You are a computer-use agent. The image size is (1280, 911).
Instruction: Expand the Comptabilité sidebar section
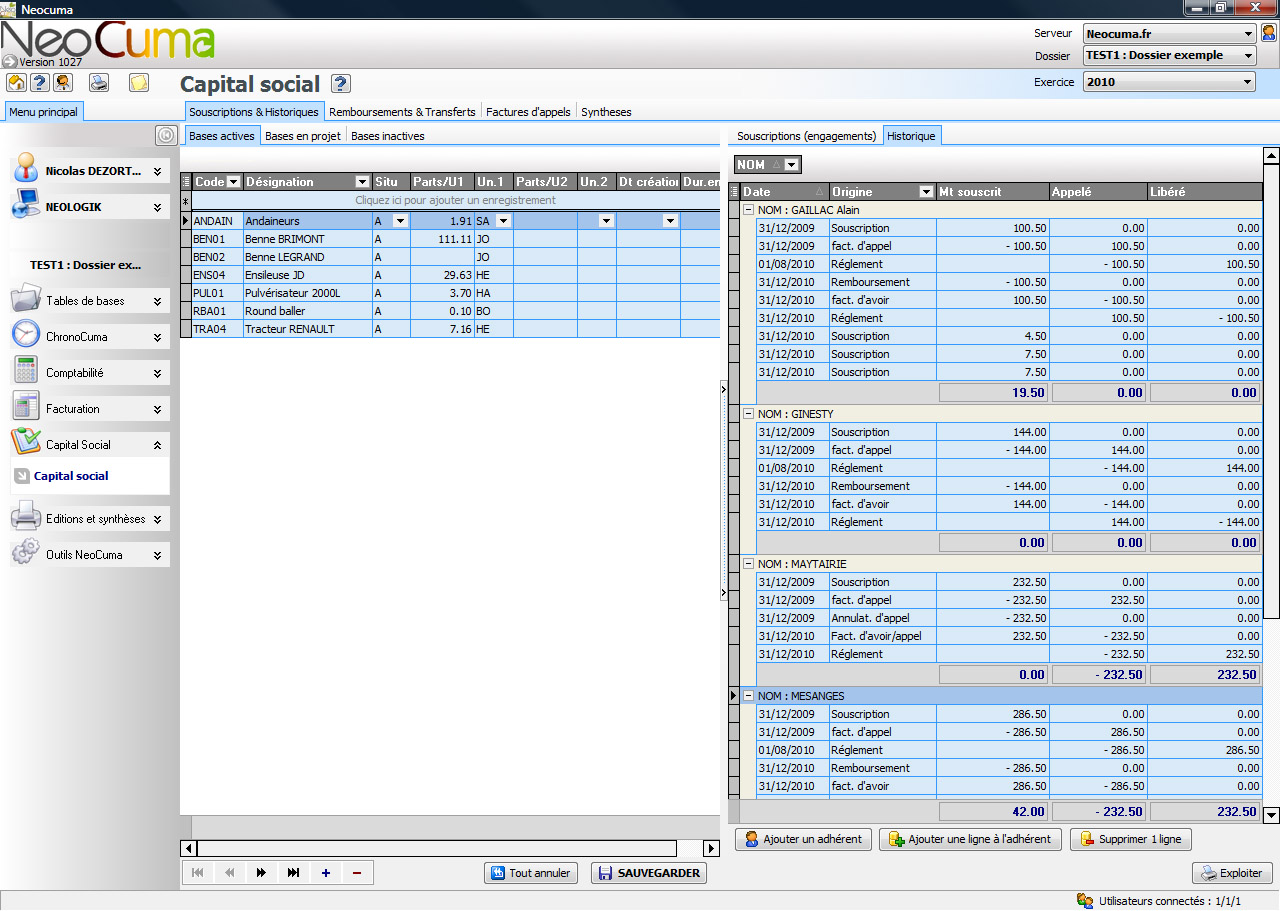click(x=157, y=373)
